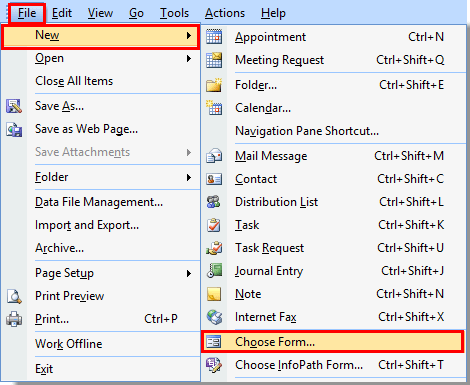
Task: Click the Ctrl+Shift+U shortcut text
Action: coord(410,248)
